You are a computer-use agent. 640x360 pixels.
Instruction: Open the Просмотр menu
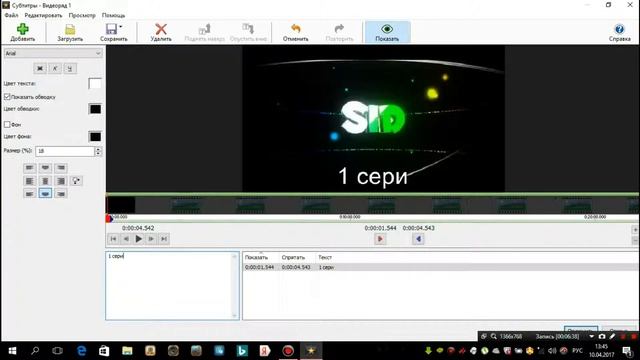tap(82, 16)
